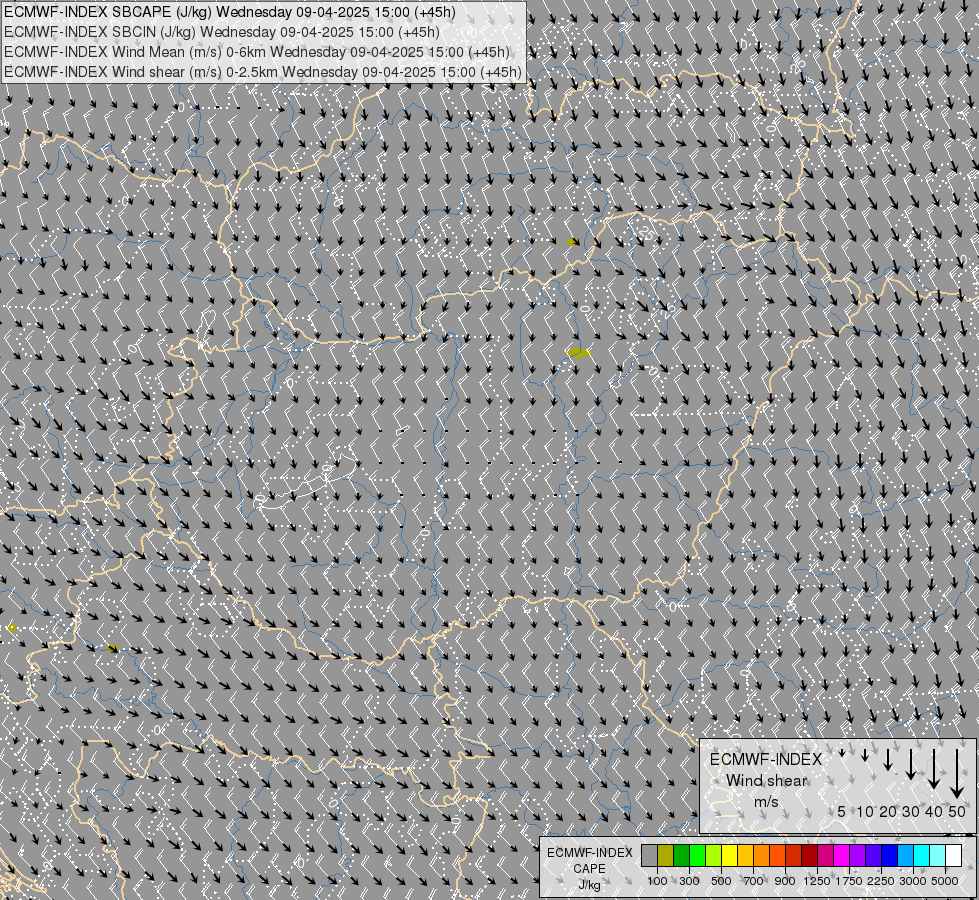
Task: Click the '2250' CAPE legend value
Action: (881, 881)
